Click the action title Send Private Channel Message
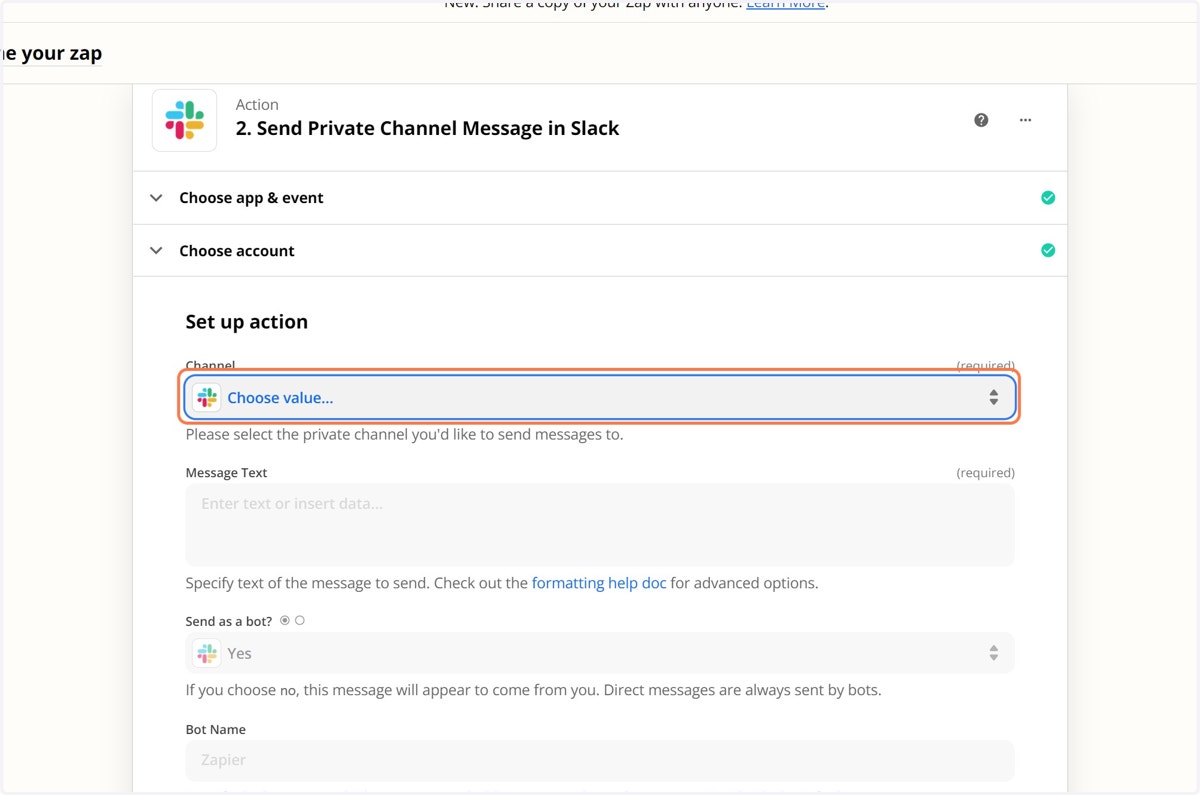This screenshot has height=795, width=1200. point(428,128)
